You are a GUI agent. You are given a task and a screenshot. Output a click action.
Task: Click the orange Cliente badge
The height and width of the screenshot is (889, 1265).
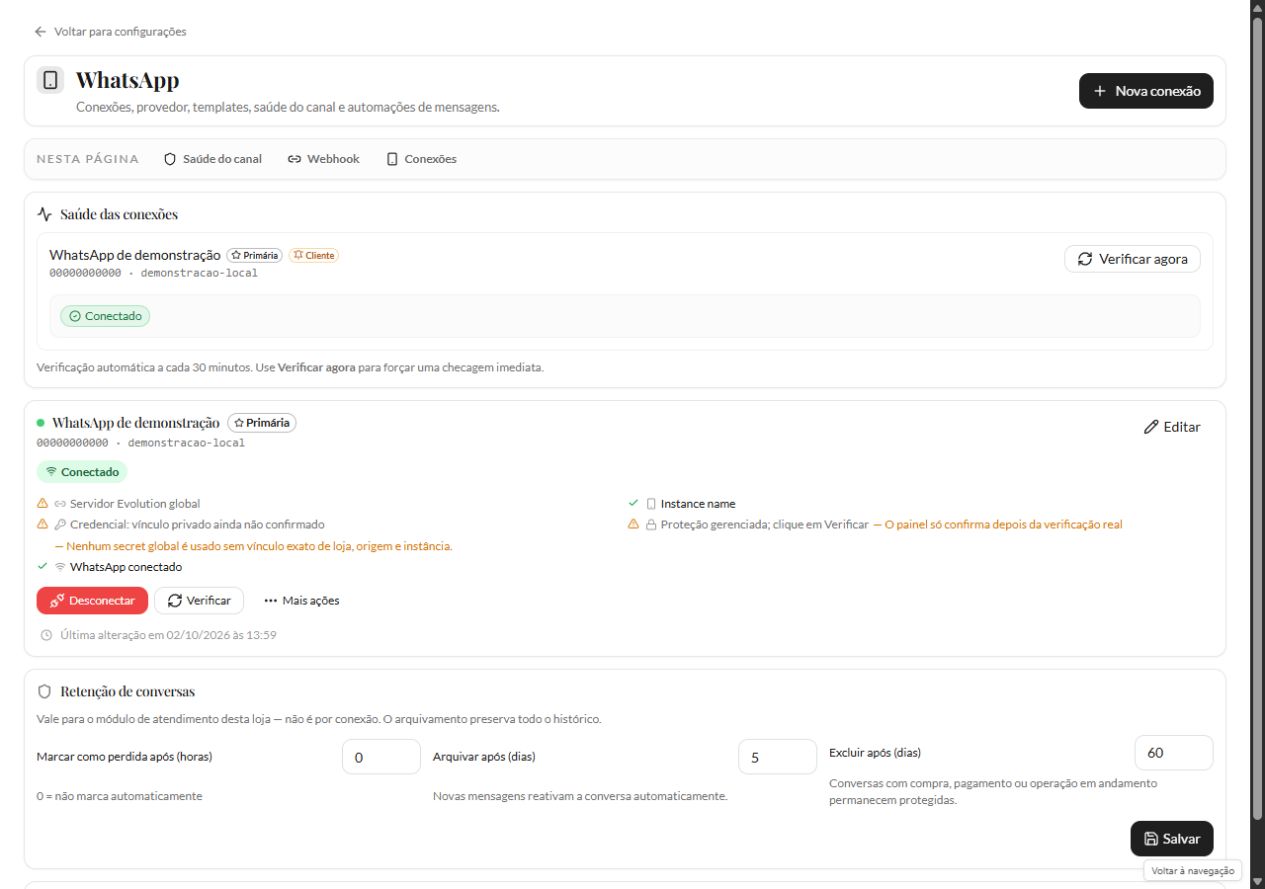tap(314, 255)
